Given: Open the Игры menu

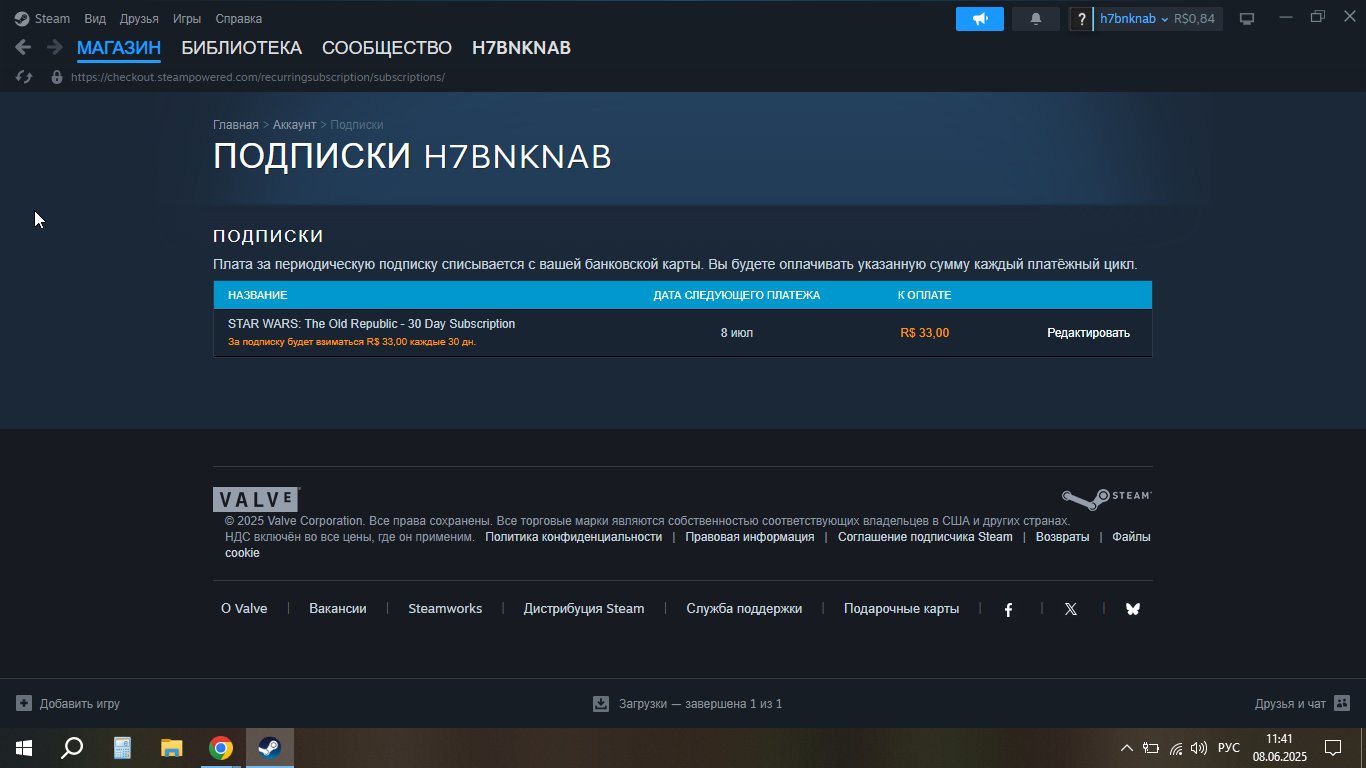Looking at the screenshot, I should click(x=187, y=19).
